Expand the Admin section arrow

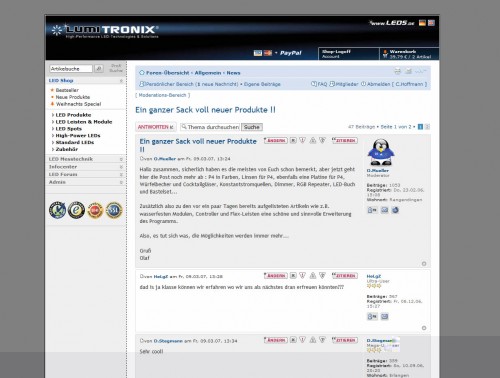[x=121, y=182]
